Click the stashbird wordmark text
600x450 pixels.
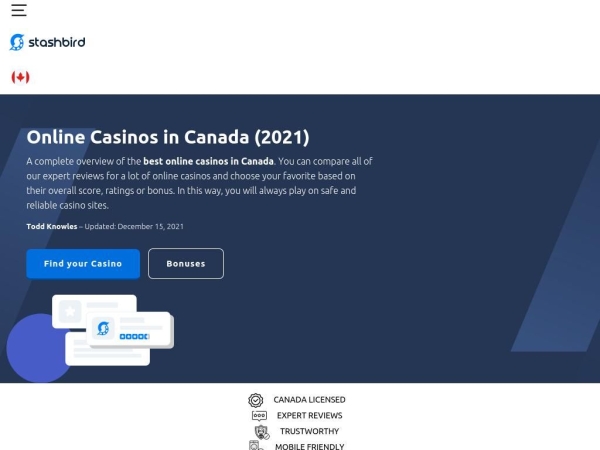pyautogui.click(x=57, y=42)
